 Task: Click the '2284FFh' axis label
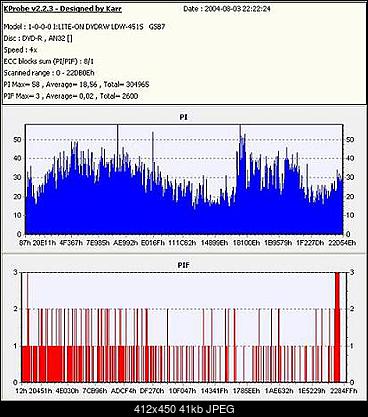(343, 391)
